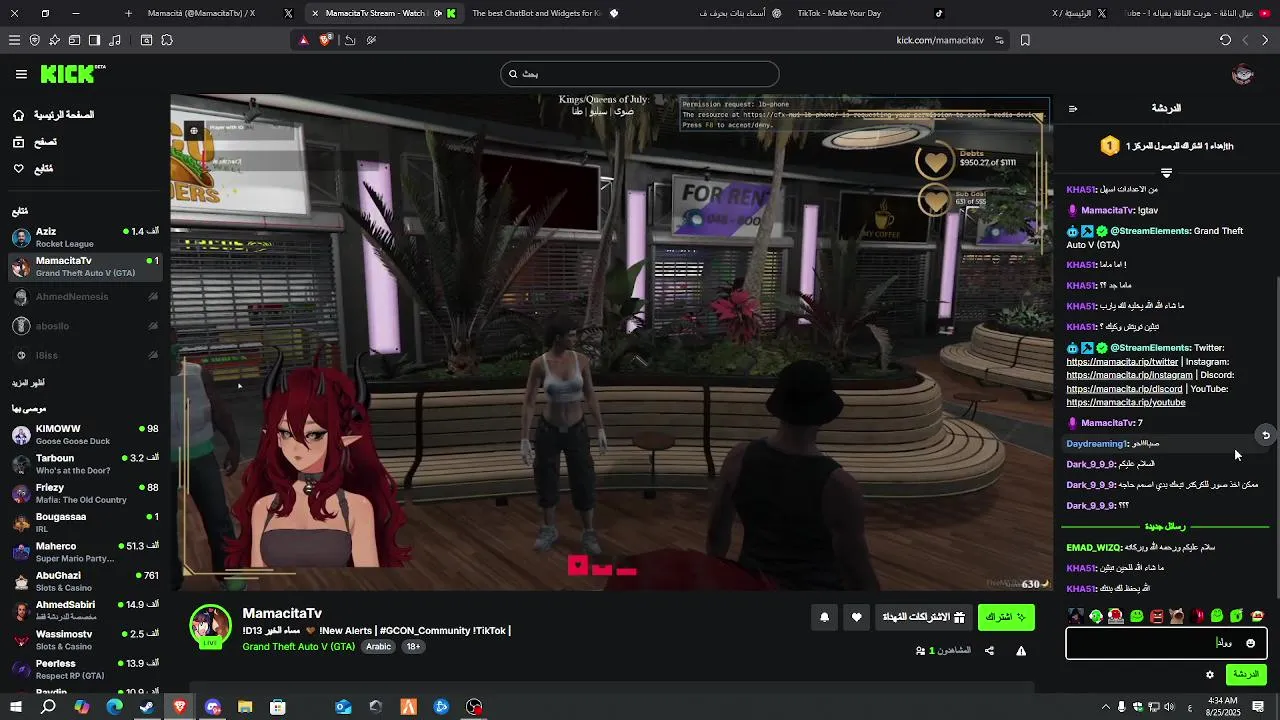
Task: Click the green subscribe button
Action: click(x=1005, y=617)
